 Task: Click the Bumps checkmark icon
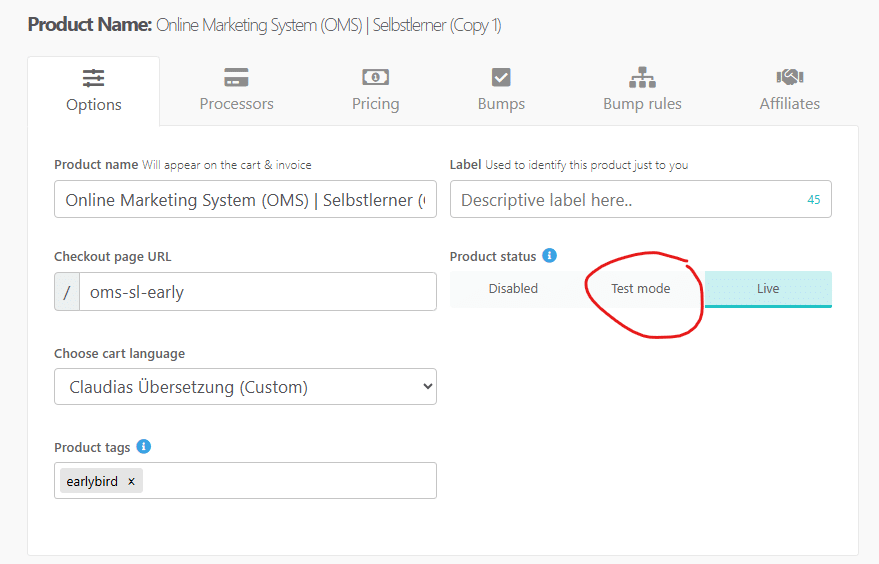(x=501, y=77)
